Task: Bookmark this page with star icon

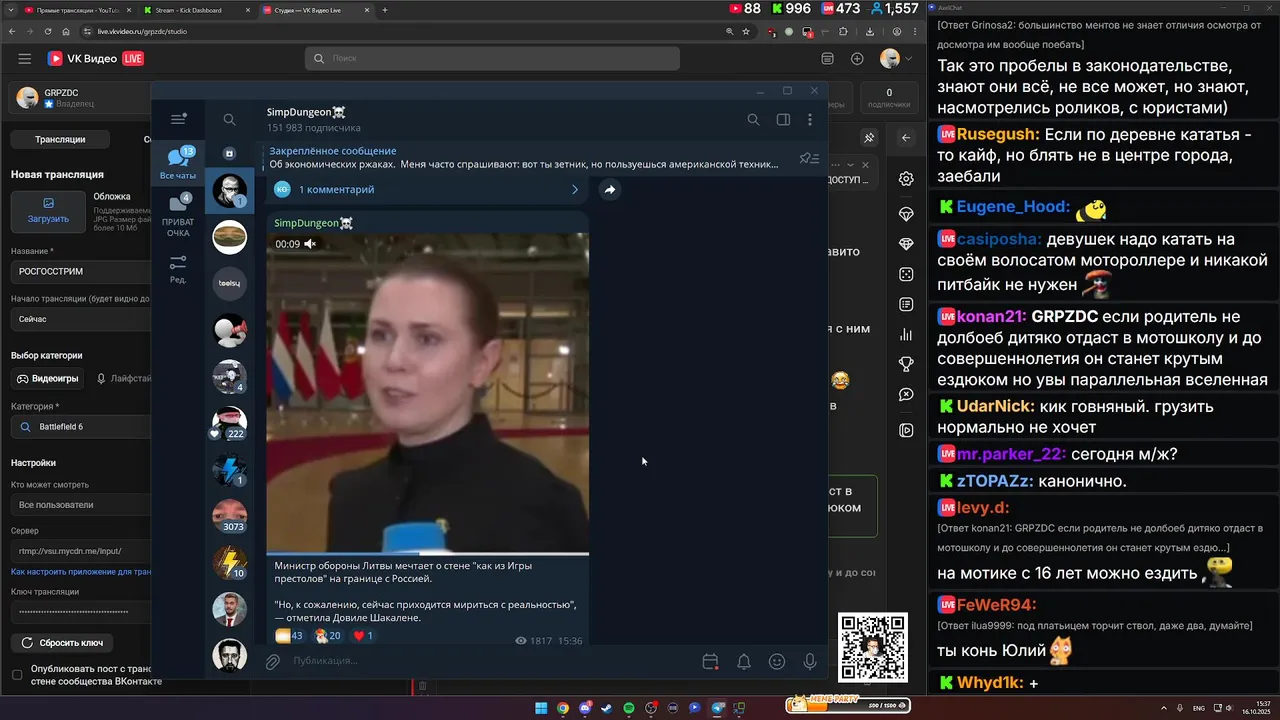Action: [x=746, y=32]
